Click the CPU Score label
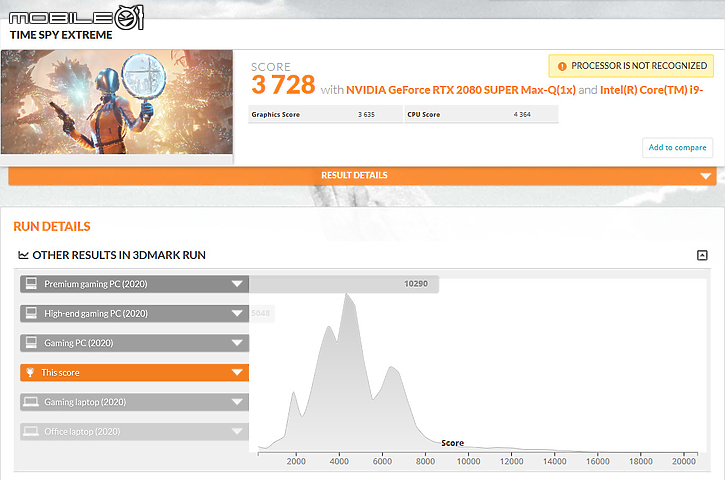Viewport: 725px width, 480px height. click(x=424, y=115)
